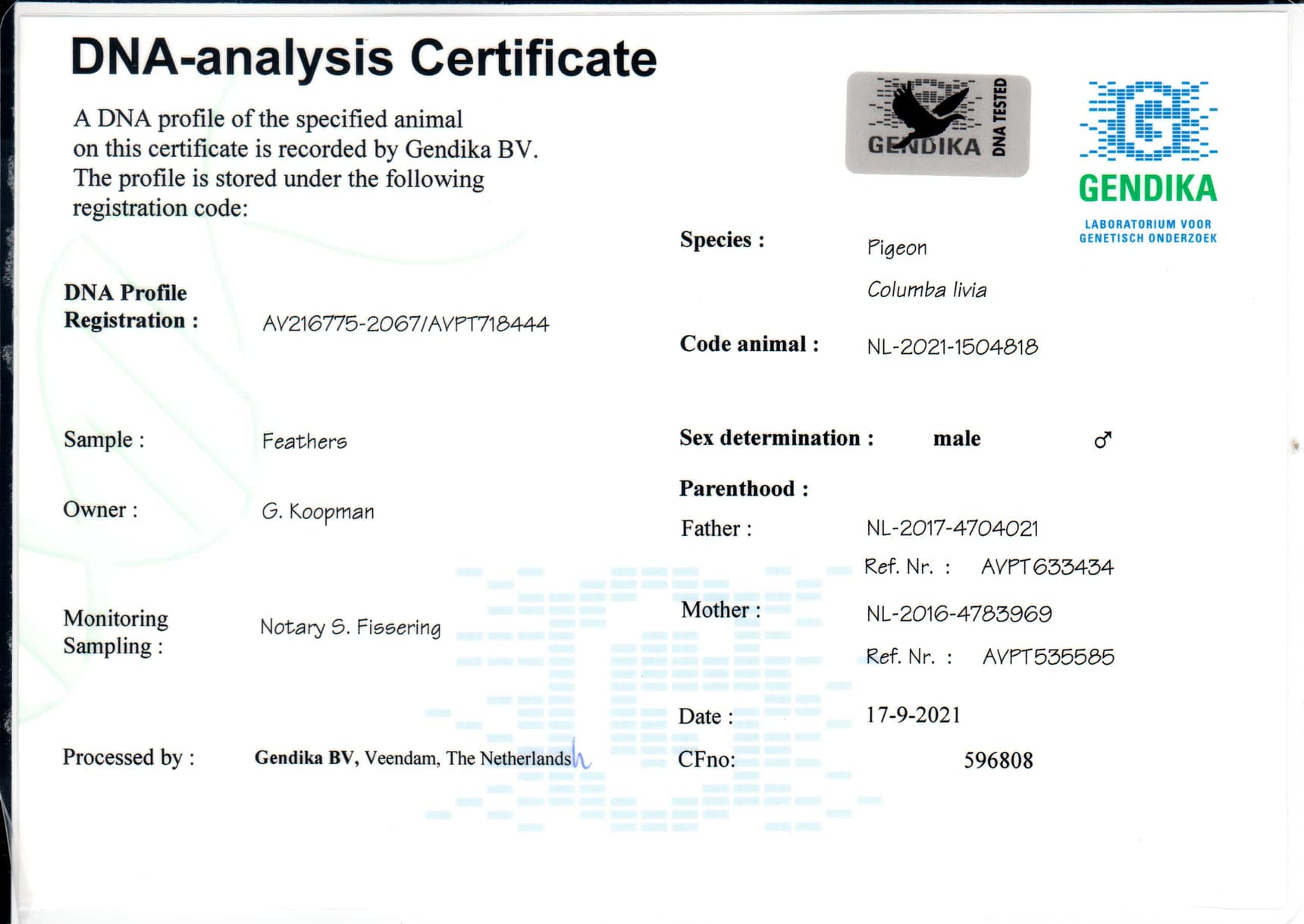Click the CFno value 596808
This screenshot has width=1304, height=924.
click(998, 760)
